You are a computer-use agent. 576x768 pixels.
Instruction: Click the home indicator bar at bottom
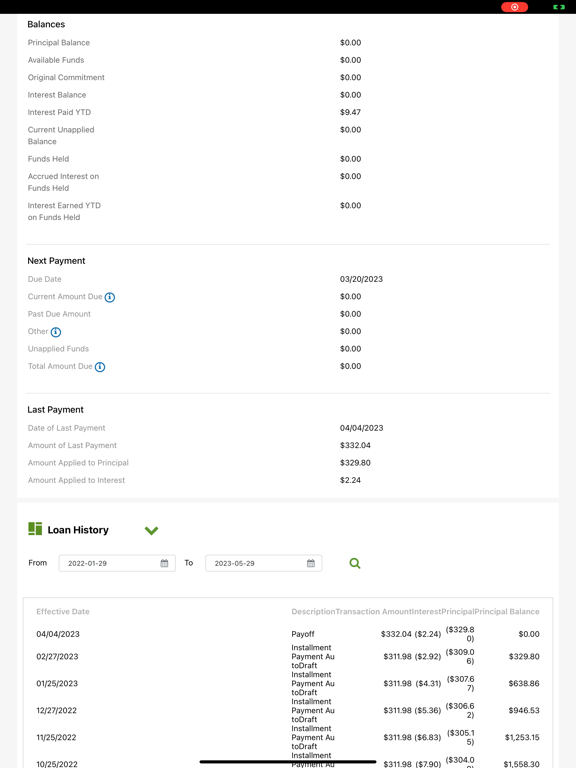point(288,762)
